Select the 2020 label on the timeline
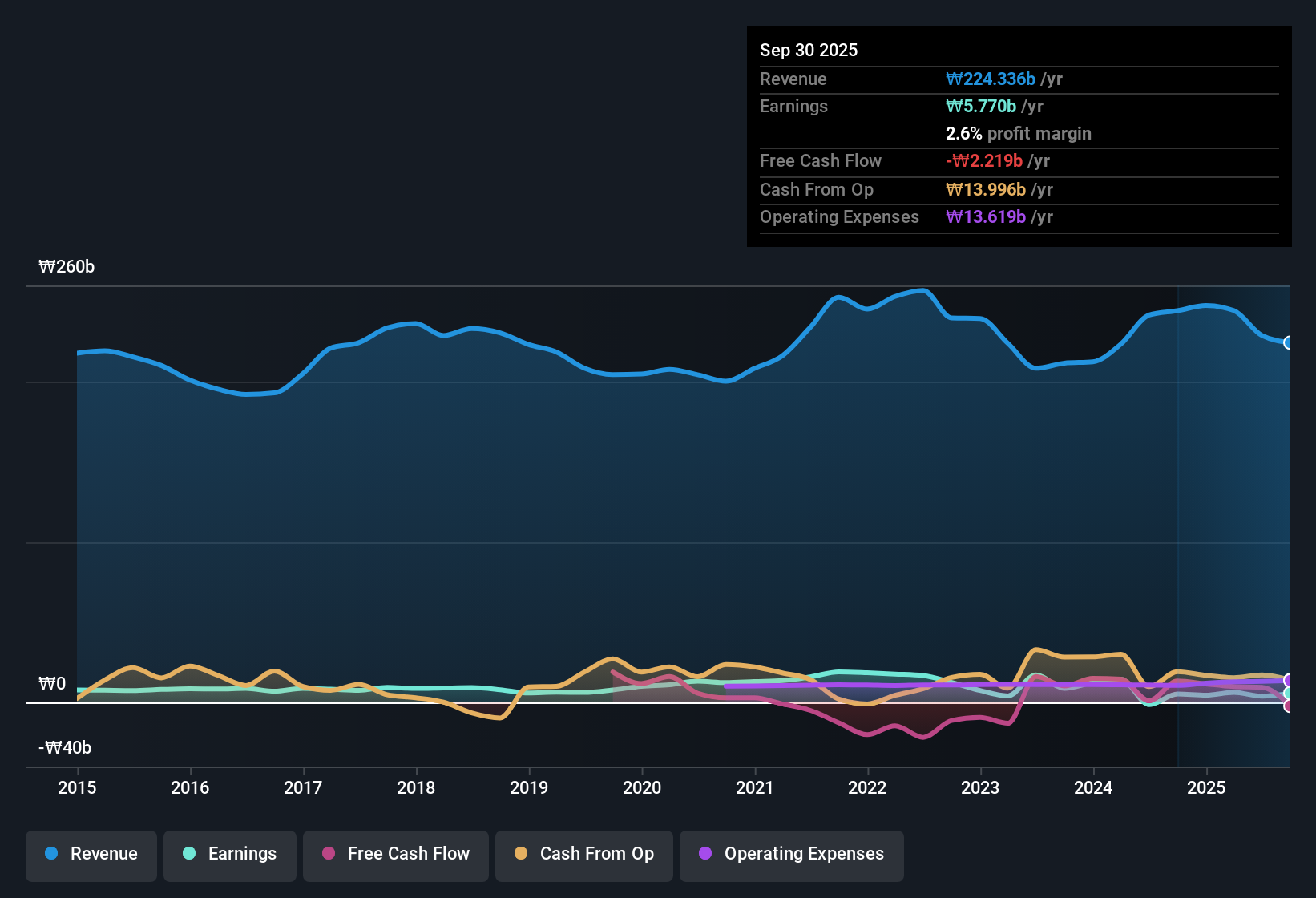The image size is (1316, 898). pos(642,788)
